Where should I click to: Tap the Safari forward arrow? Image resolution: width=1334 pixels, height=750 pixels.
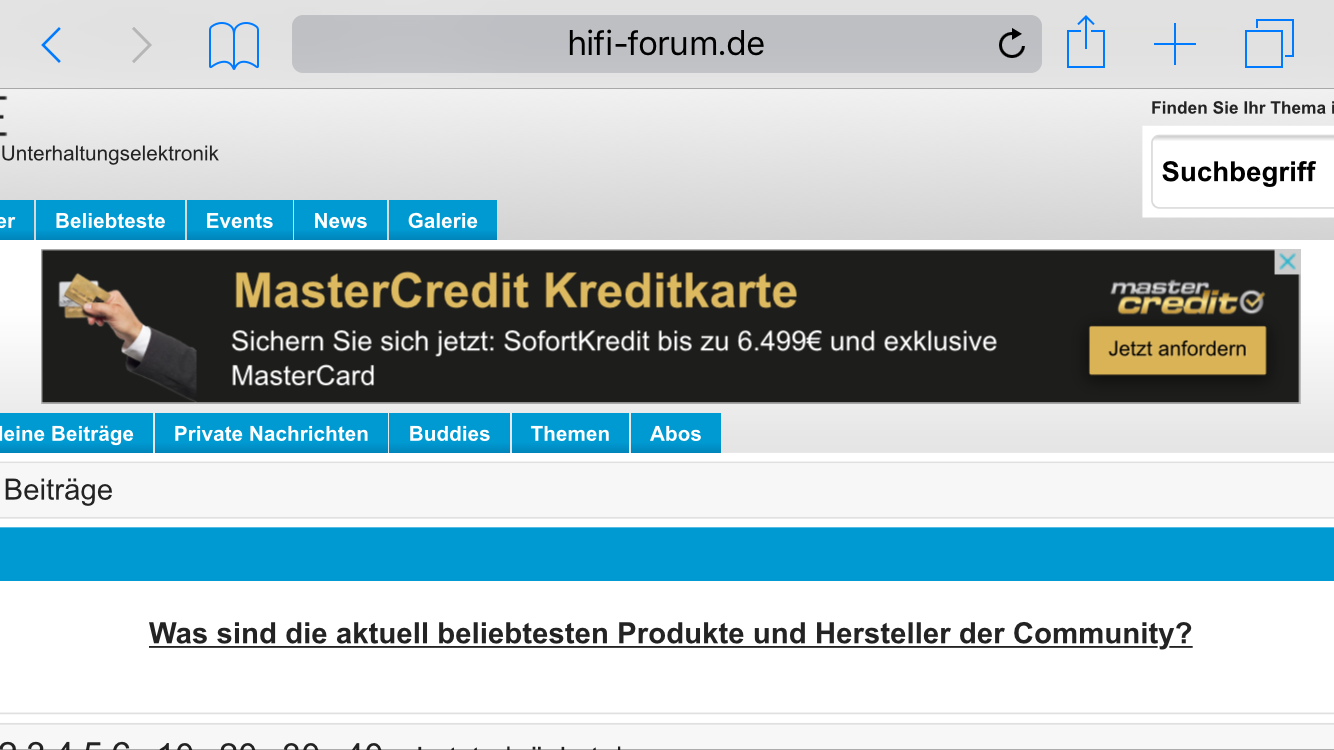point(142,45)
